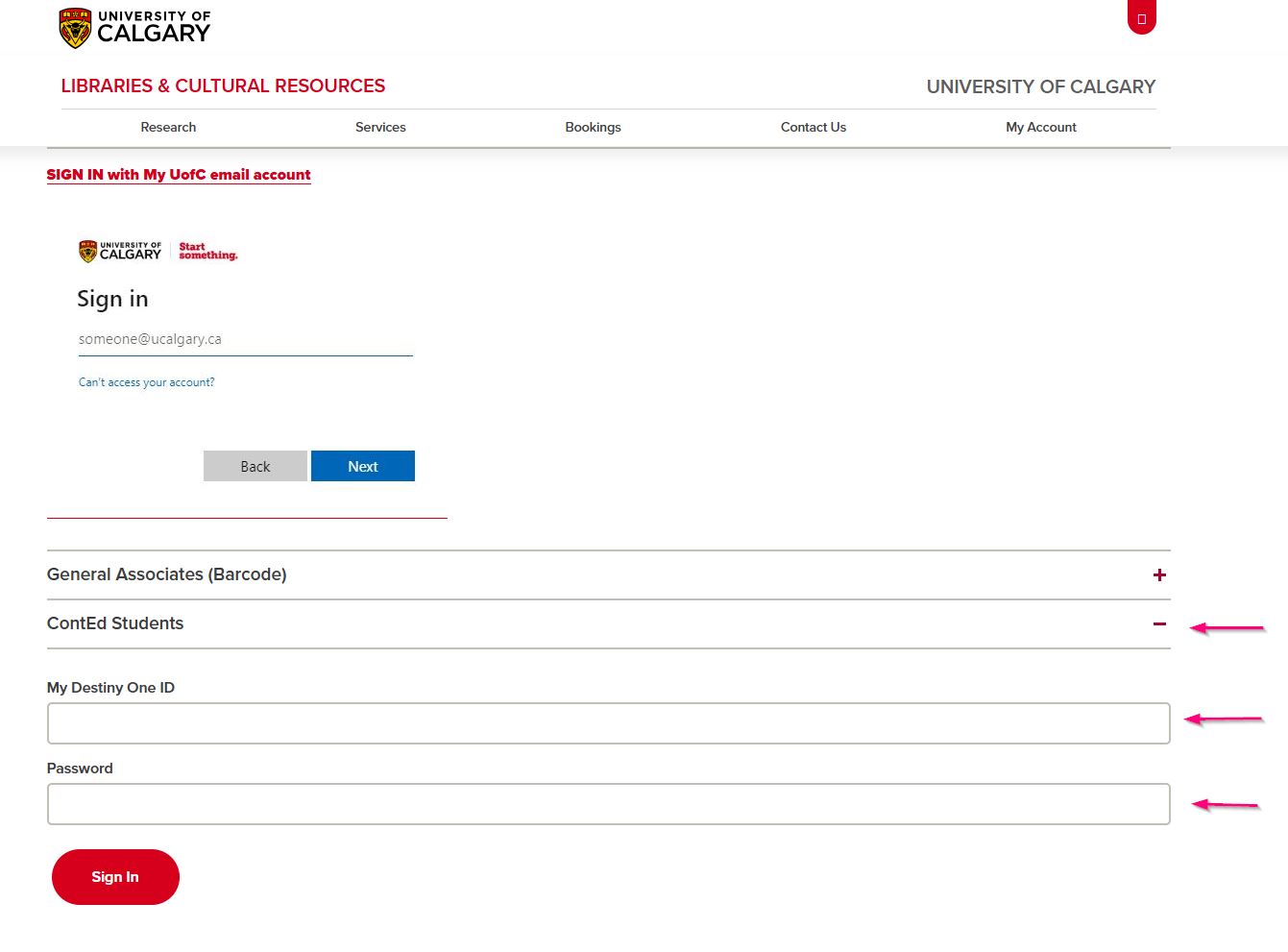1288x952 pixels.
Task: Click the University of Calgary crest in the header
Action: click(75, 26)
